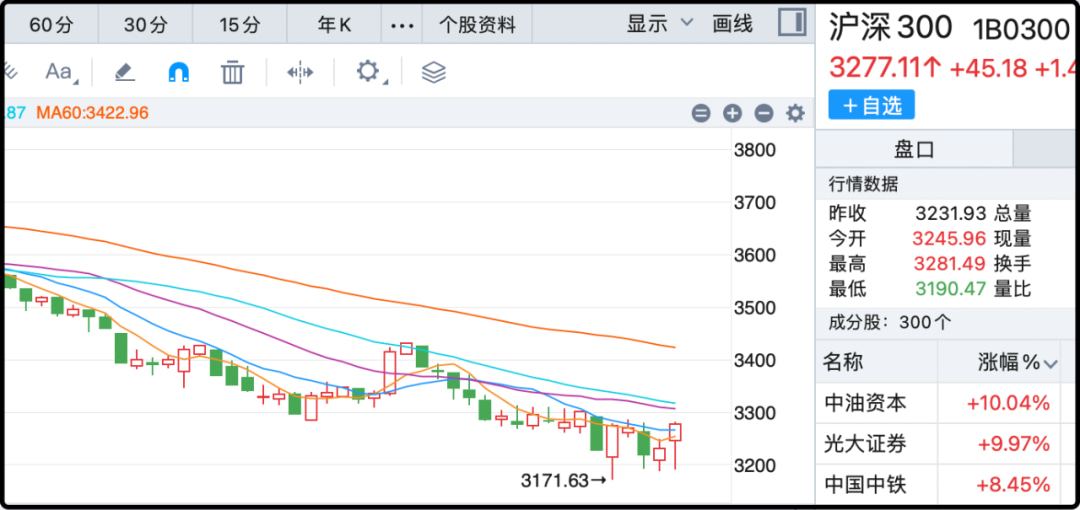This screenshot has width=1080, height=510.
Task: Add stock with the +自选 button
Action: tap(871, 105)
